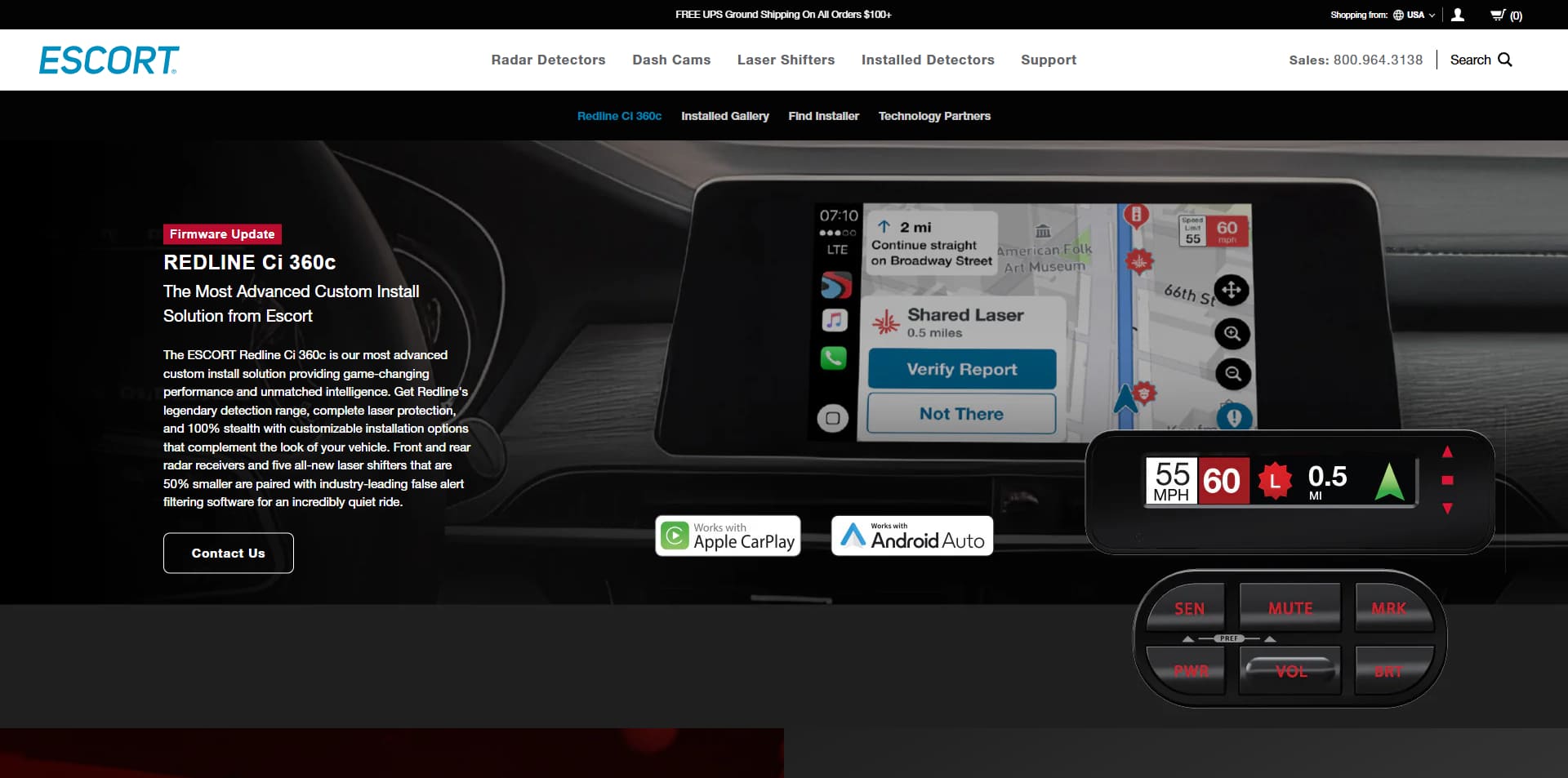This screenshot has width=1568, height=778.
Task: Tap the map pan arrows icon
Action: [x=1232, y=290]
